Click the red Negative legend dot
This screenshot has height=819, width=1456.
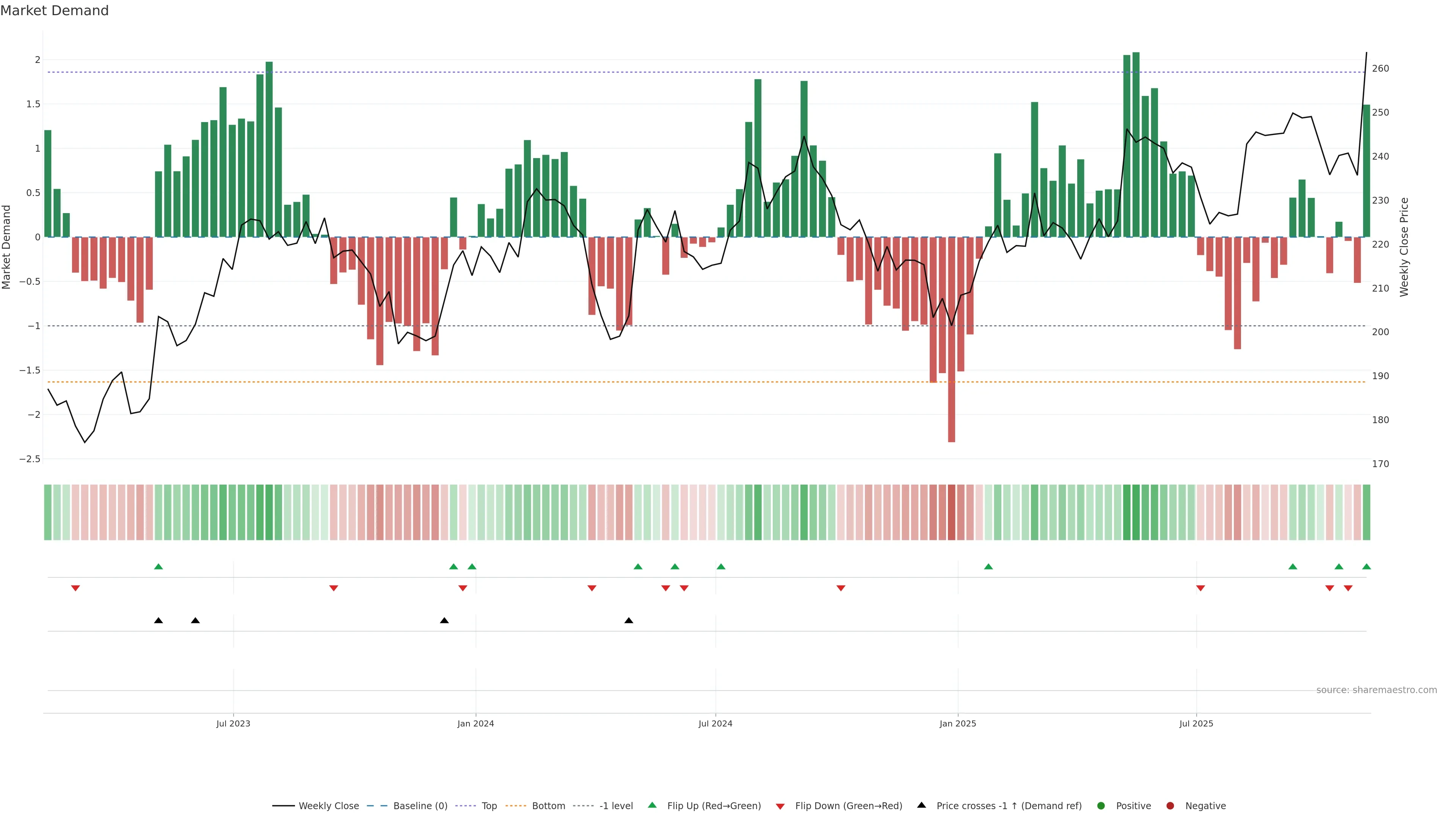coord(1170,805)
